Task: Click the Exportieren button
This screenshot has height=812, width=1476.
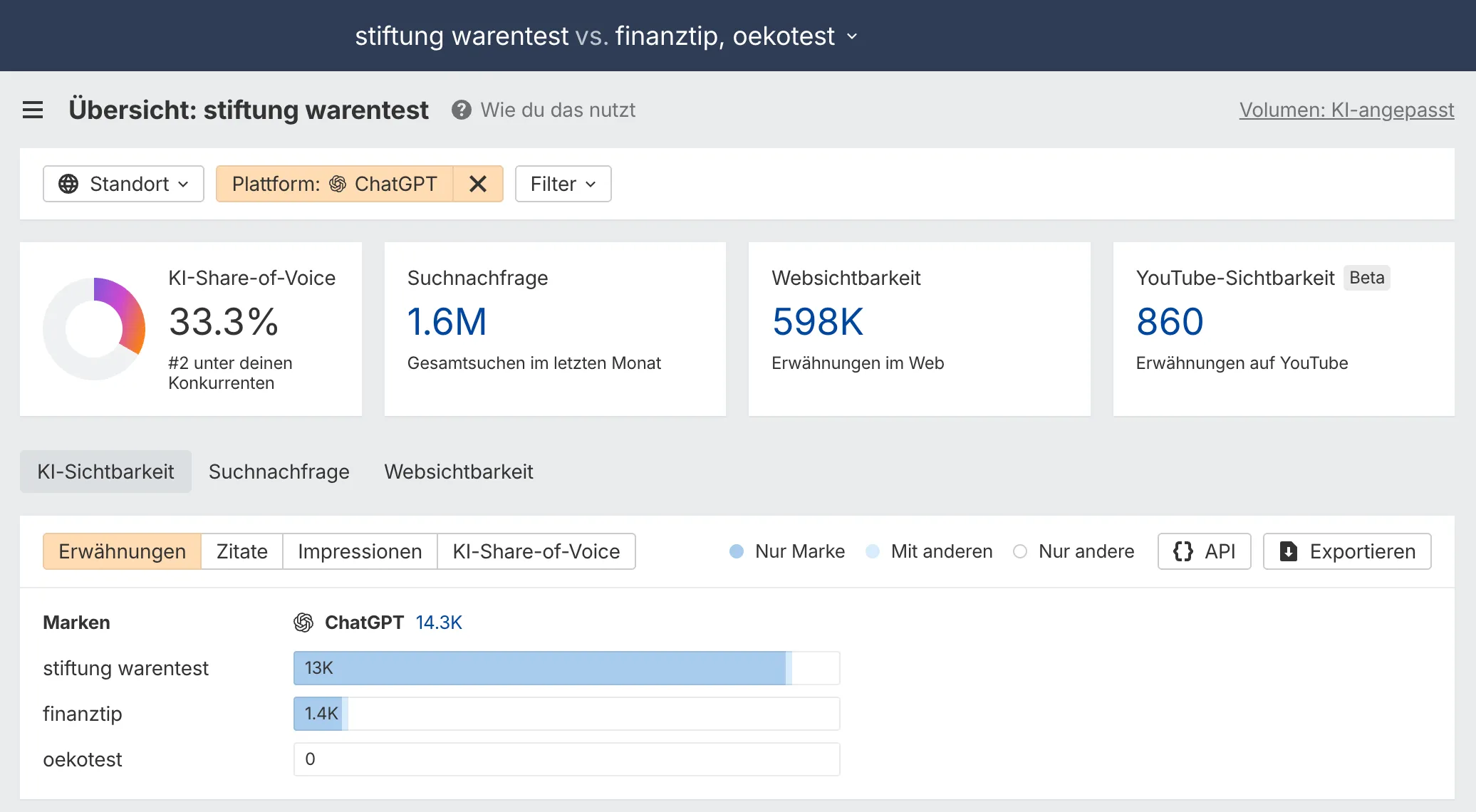Action: pos(1347,551)
